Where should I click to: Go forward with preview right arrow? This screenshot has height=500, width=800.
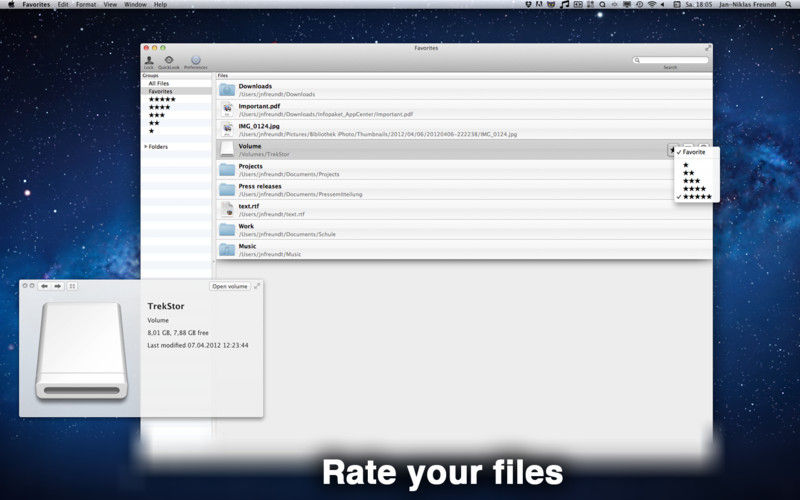[x=57, y=286]
